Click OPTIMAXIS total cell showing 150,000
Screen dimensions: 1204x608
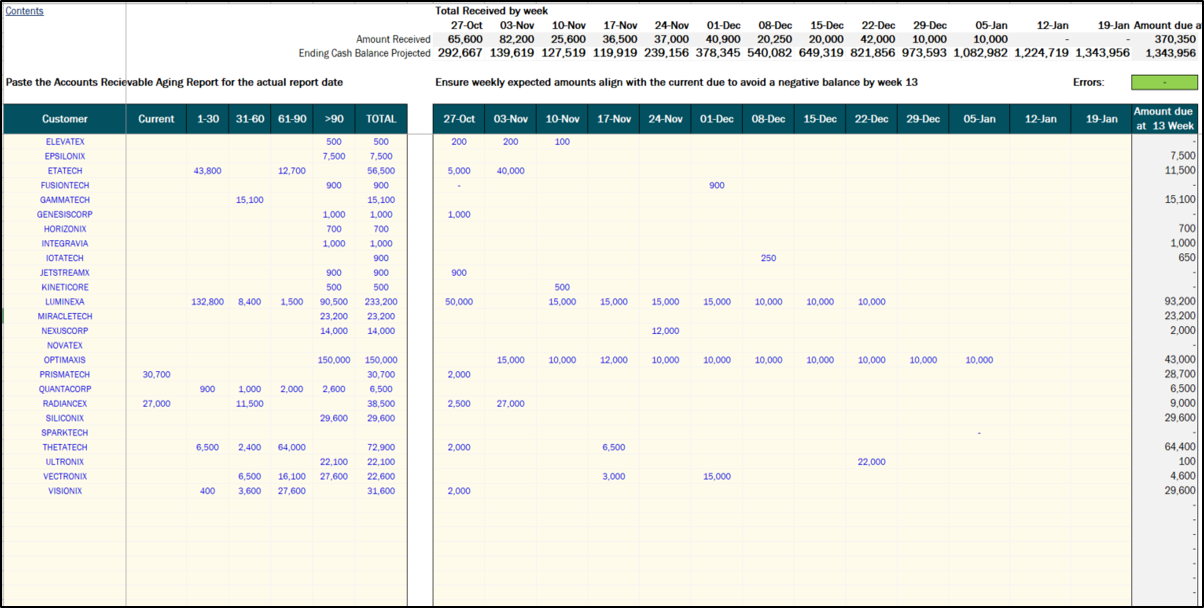click(380, 359)
